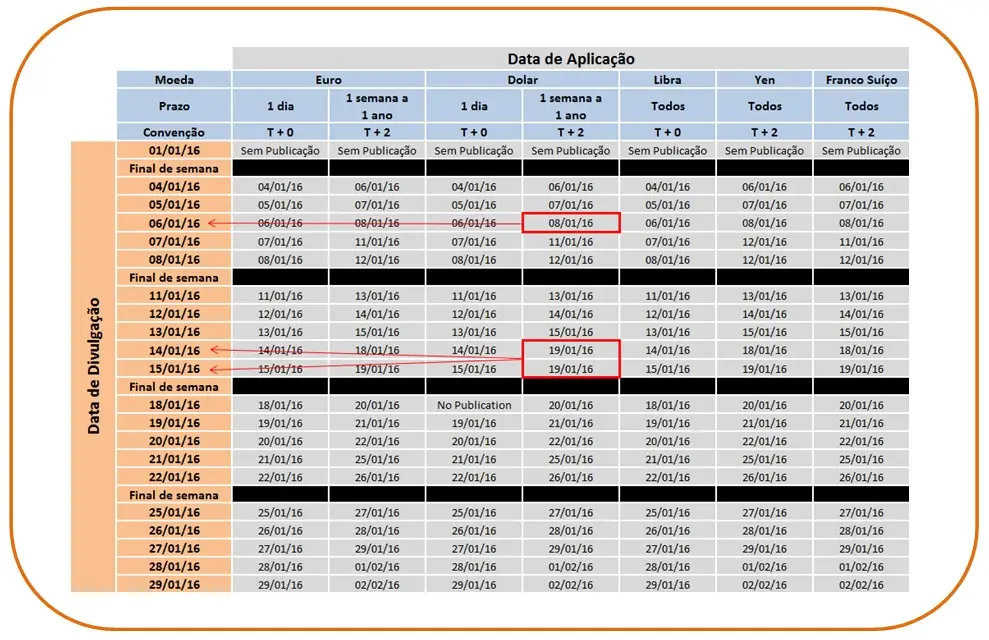Screen dimensions: 989x640
Task: Select the 'Euro' currency header
Action: coord(329,79)
